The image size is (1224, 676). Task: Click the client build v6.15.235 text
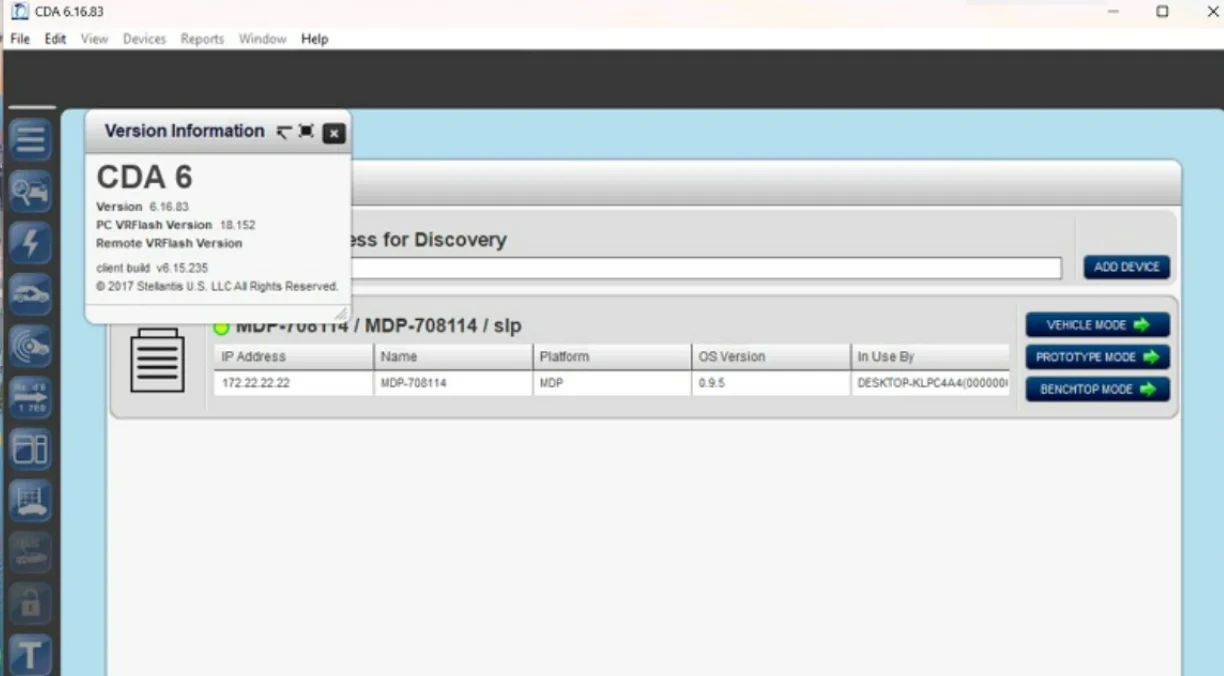click(x=152, y=268)
